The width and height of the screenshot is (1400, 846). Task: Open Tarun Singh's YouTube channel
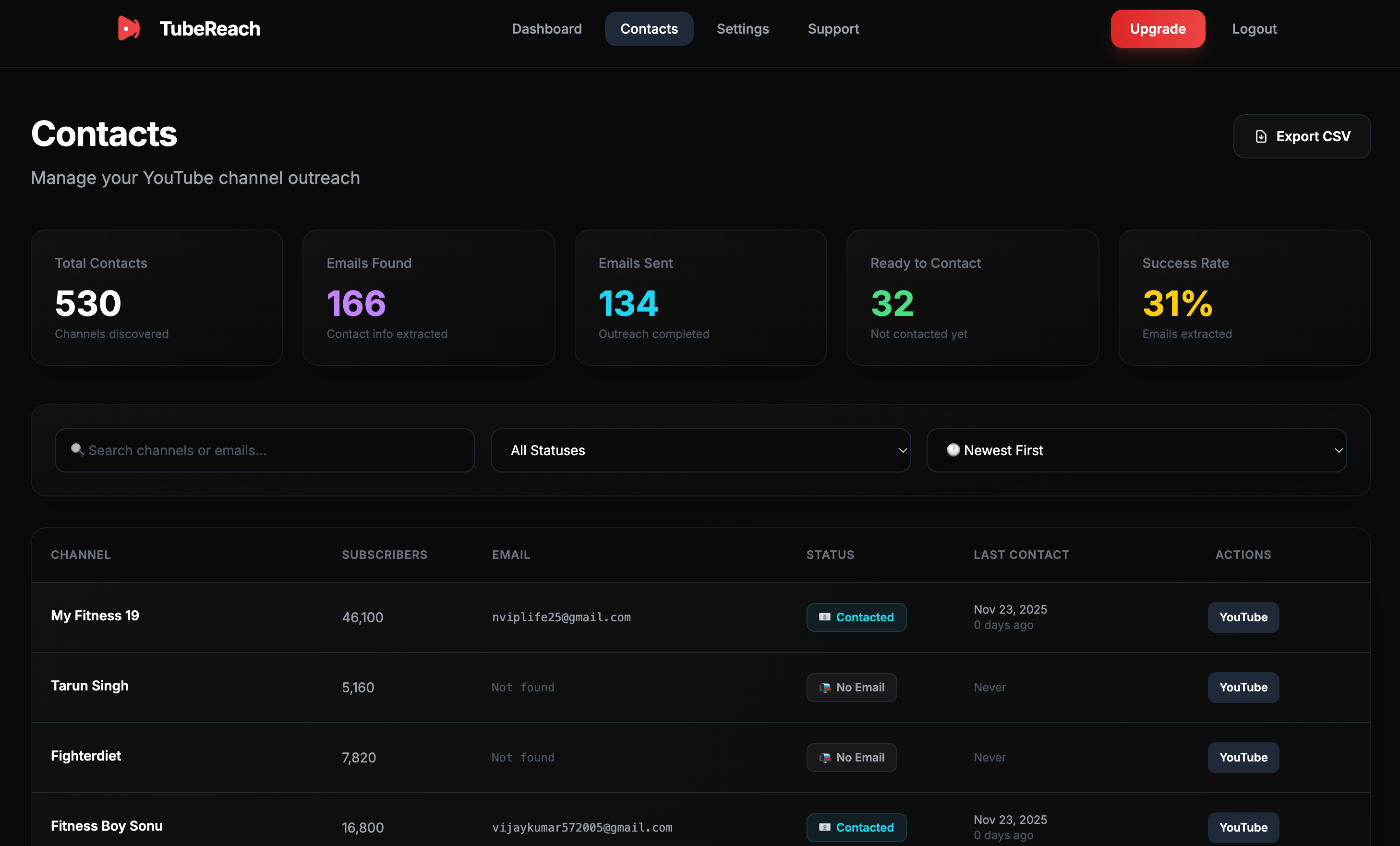1243,688
